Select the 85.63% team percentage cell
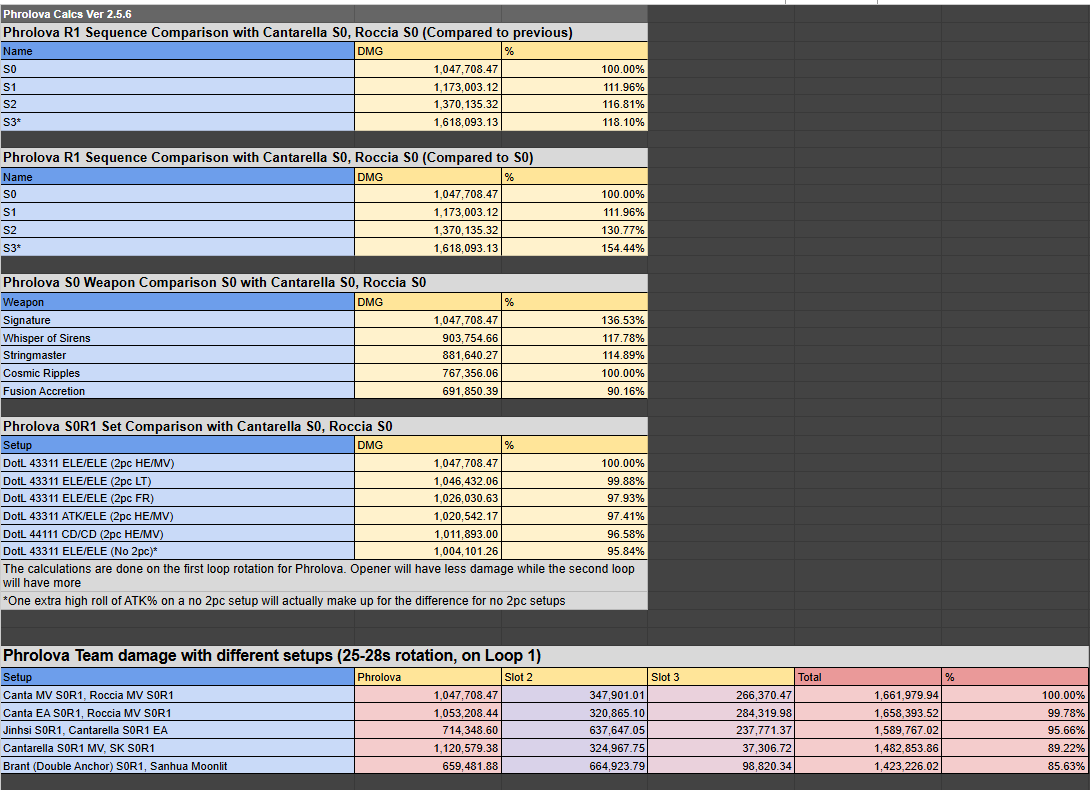 (x=1015, y=766)
